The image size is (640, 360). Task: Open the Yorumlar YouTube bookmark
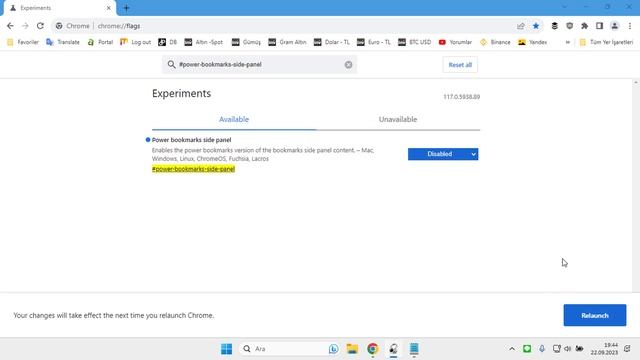(455, 42)
